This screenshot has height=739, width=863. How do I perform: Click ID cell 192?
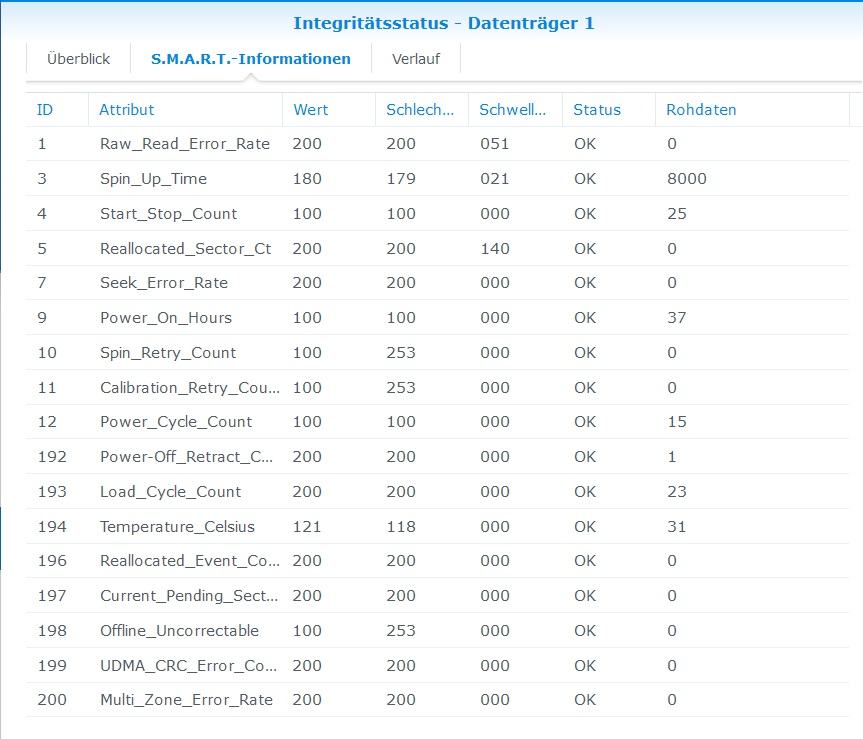click(x=52, y=457)
